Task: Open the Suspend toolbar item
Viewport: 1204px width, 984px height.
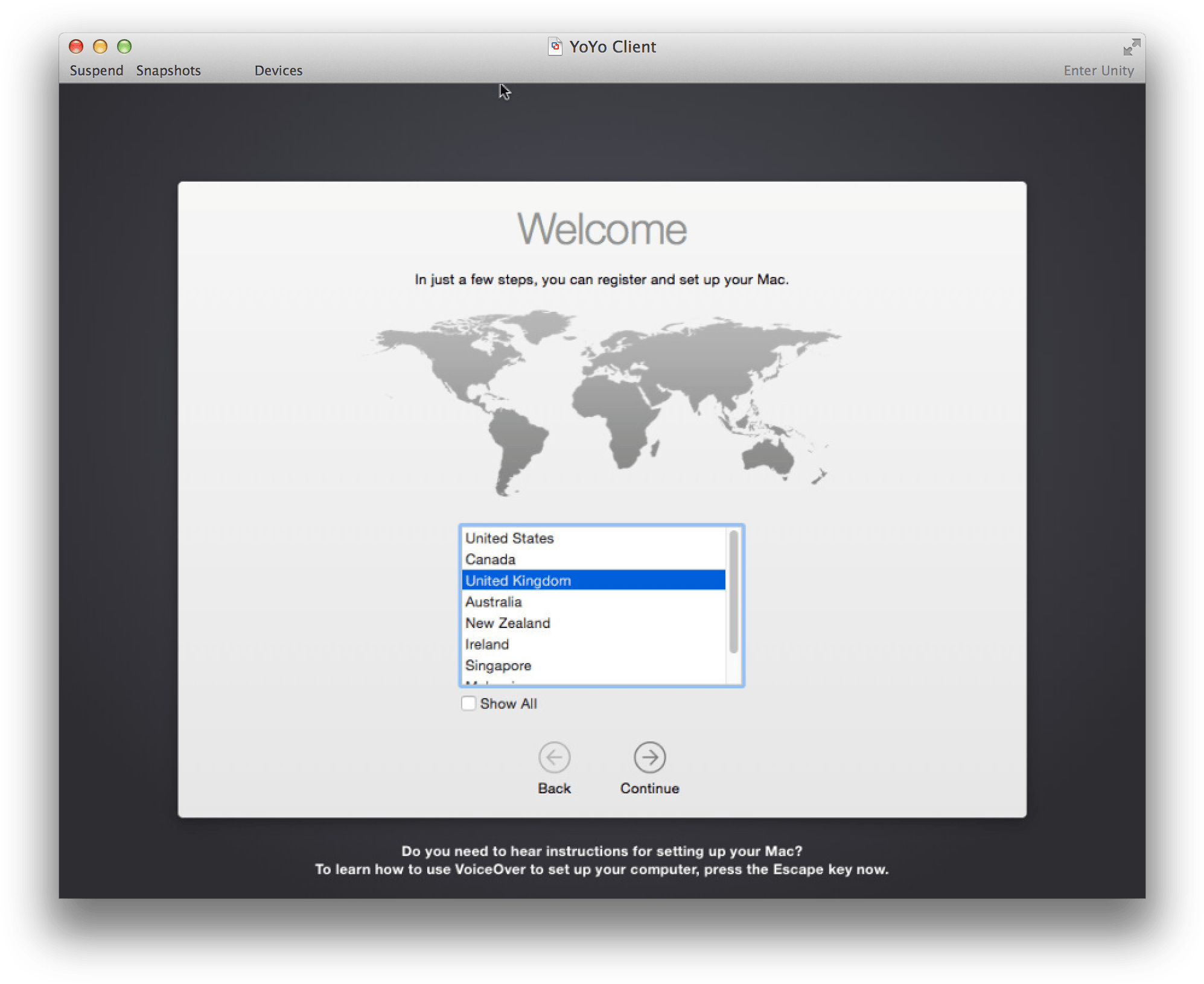Action: (96, 71)
